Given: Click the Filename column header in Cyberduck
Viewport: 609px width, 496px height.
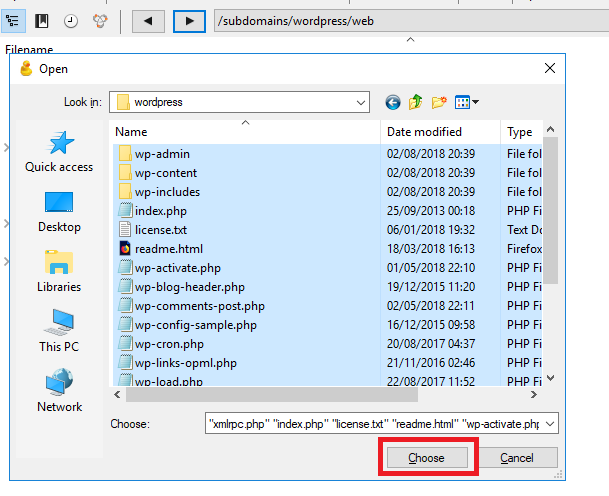Looking at the screenshot, I should click(29, 49).
